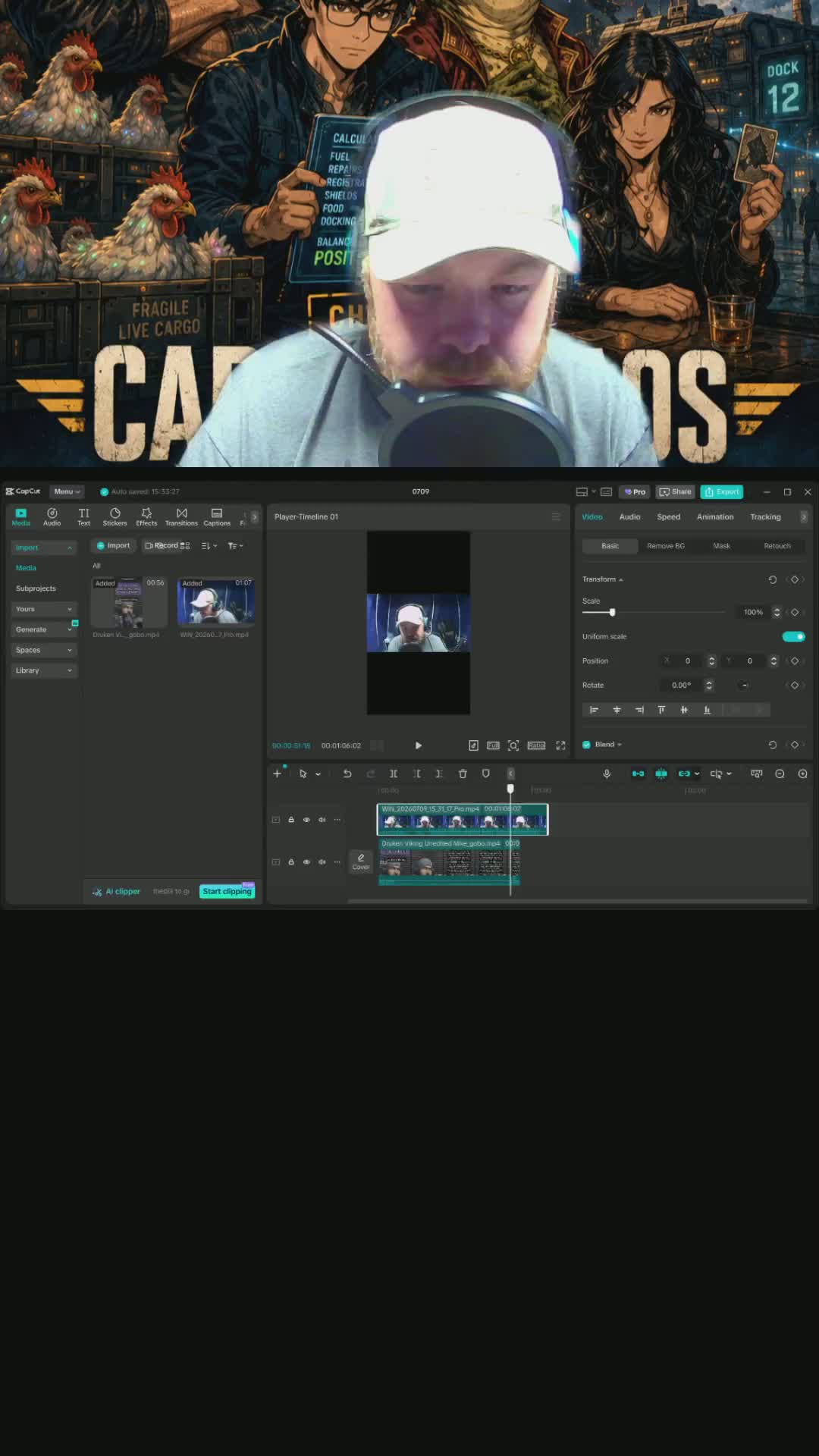The image size is (819, 1456).
Task: Click the Export button
Action: 722,491
